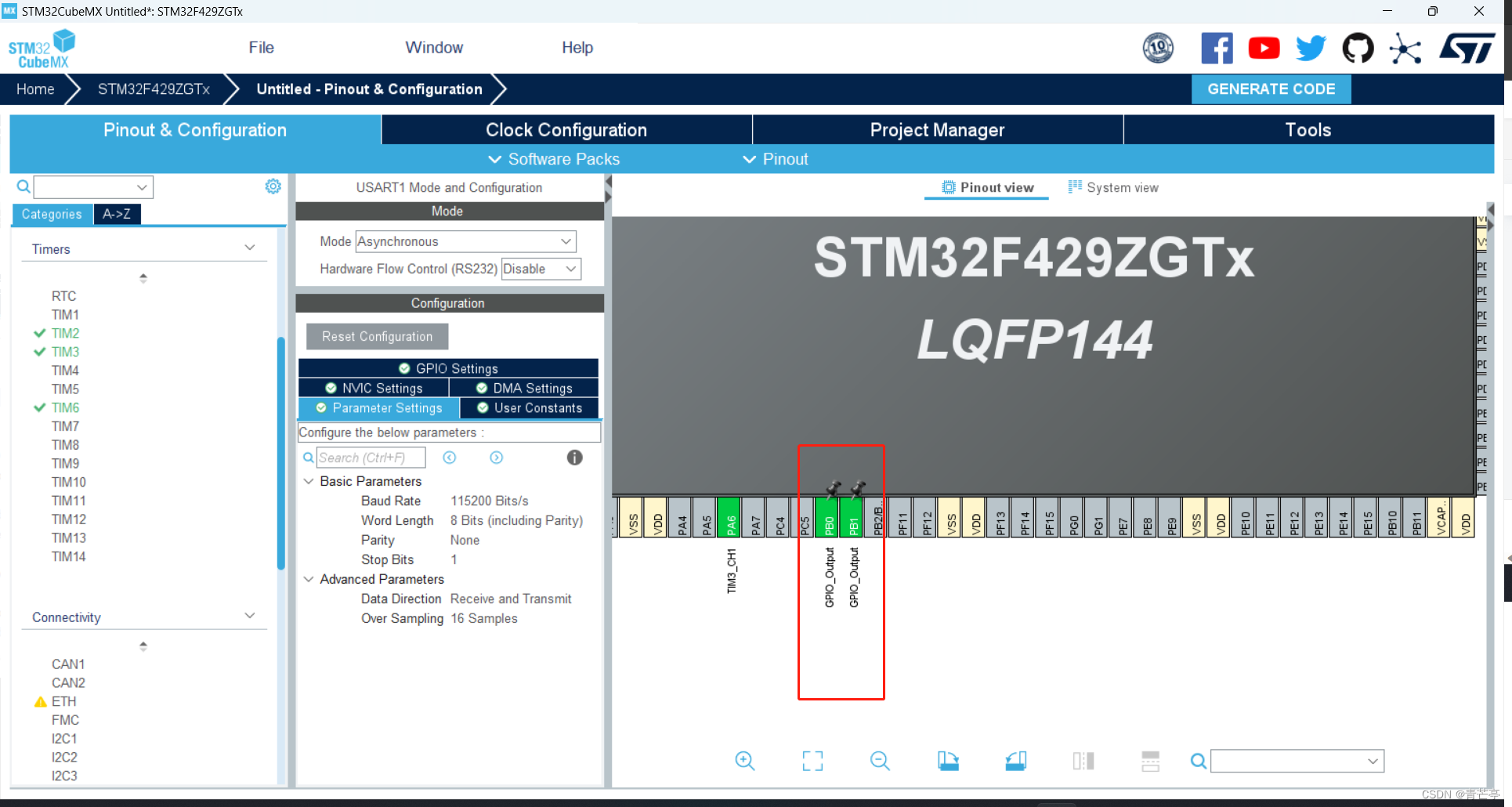Viewport: 1512px width, 807px height.
Task: Open the GitHub icon link
Action: [1358, 49]
